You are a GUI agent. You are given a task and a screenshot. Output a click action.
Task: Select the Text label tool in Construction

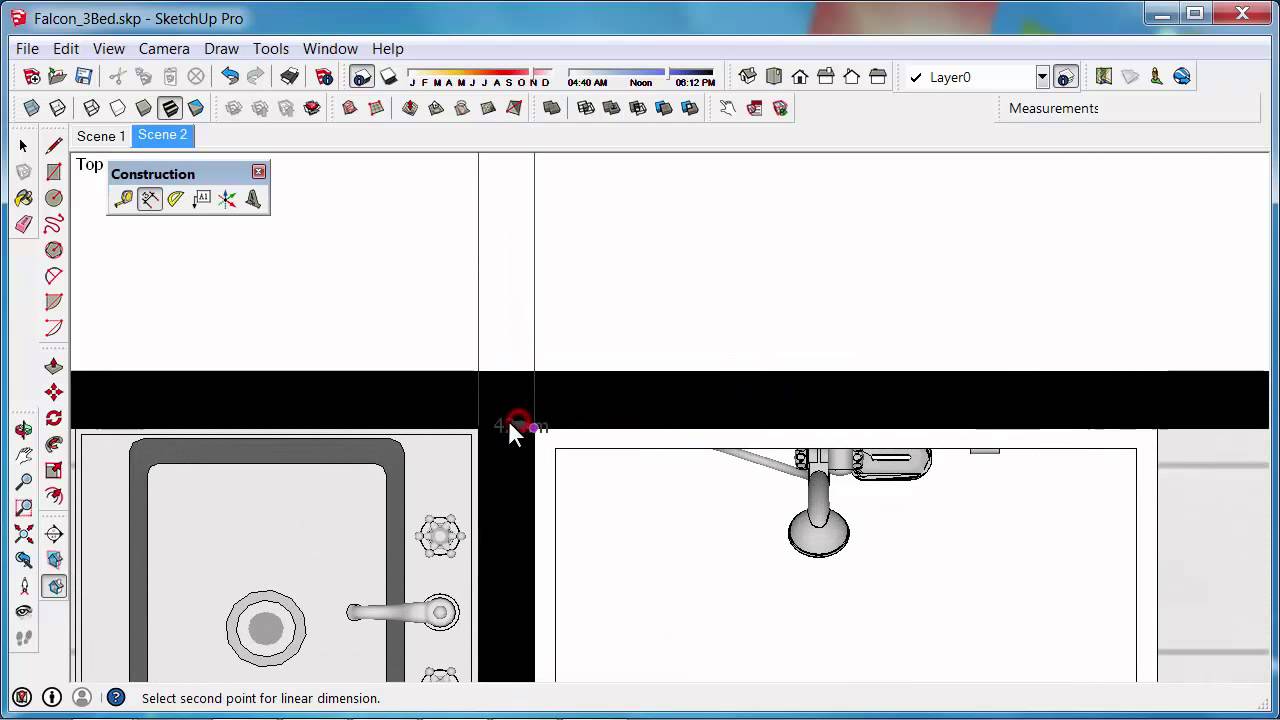(x=201, y=199)
